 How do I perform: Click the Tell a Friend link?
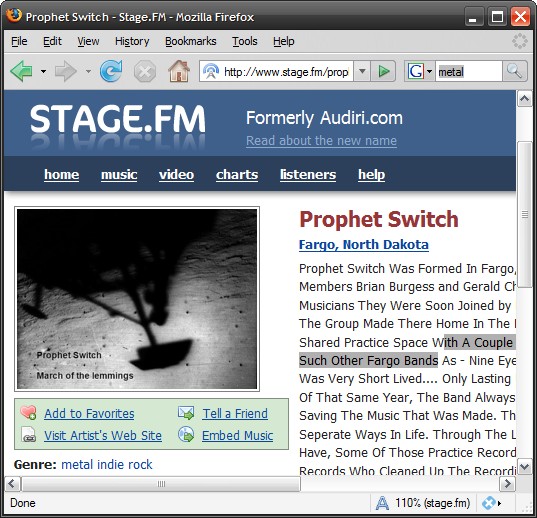pyautogui.click(x=235, y=413)
